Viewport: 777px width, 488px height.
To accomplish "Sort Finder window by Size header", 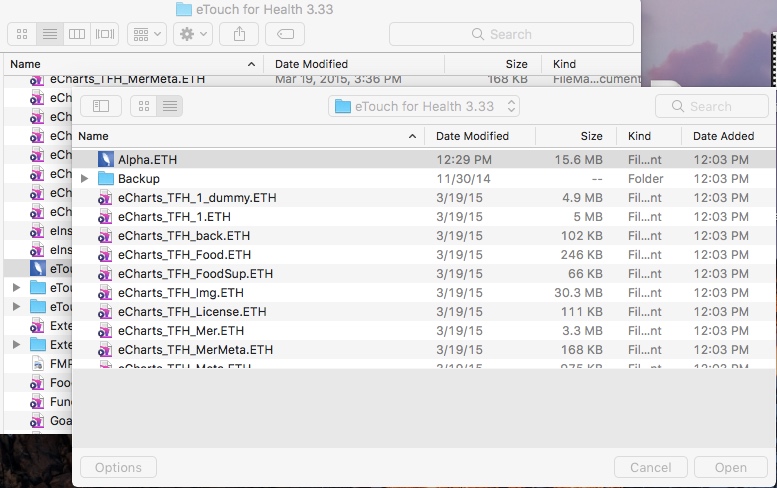I will coord(493,64).
